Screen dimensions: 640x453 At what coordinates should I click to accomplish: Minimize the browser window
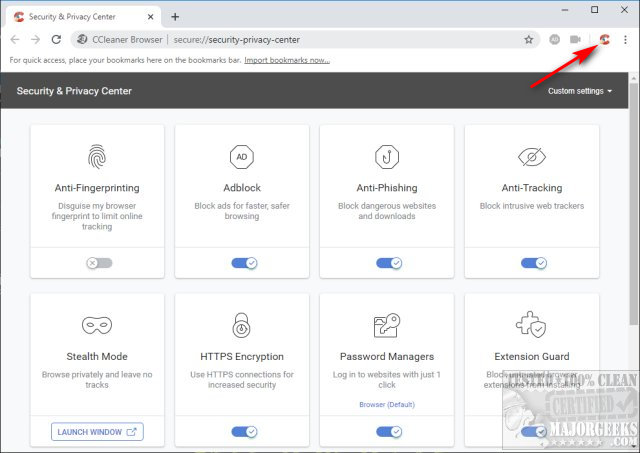click(565, 9)
